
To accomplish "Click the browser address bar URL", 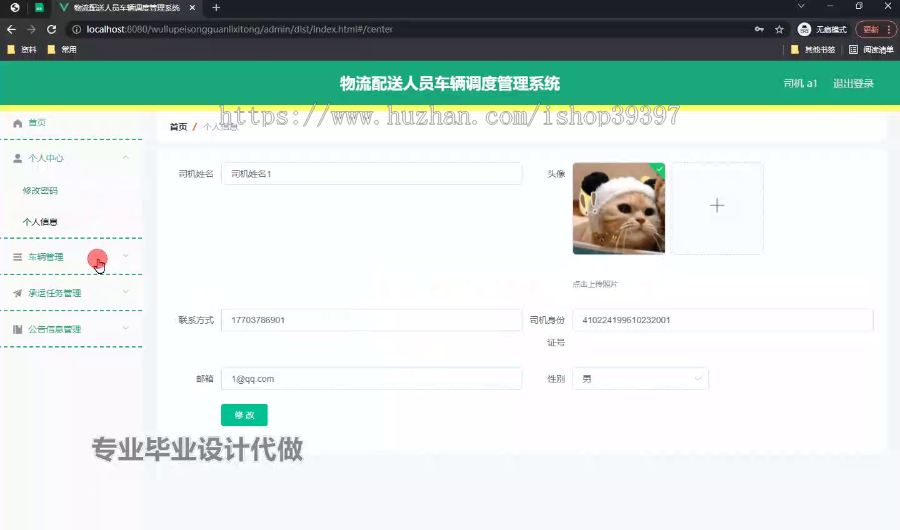I will click(239, 29).
